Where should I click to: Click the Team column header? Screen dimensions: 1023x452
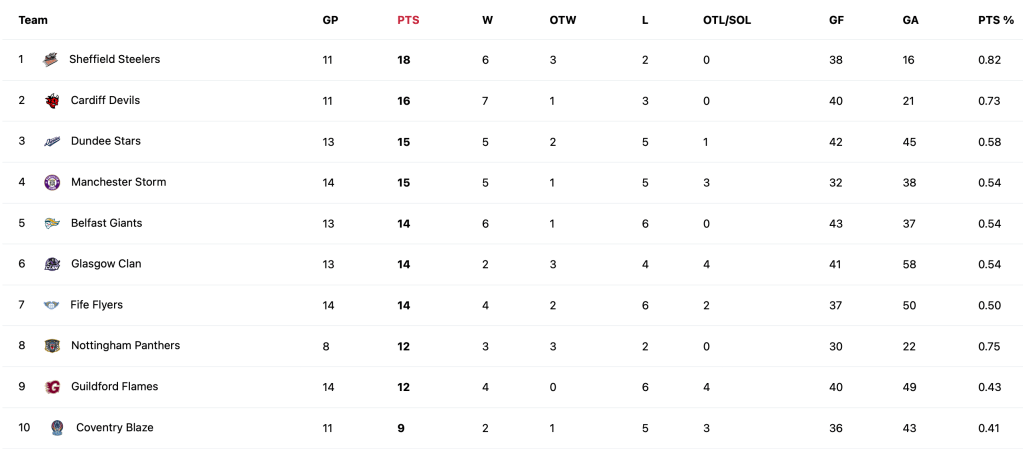coord(33,20)
